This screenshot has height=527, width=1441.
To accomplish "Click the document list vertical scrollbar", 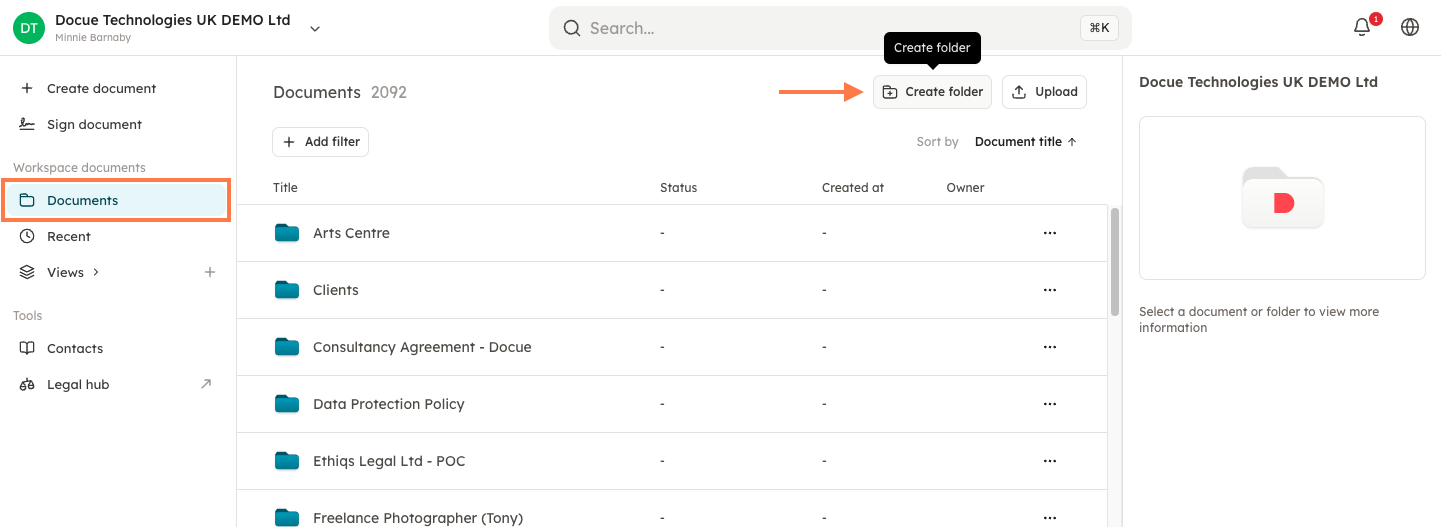I will 1115,262.
